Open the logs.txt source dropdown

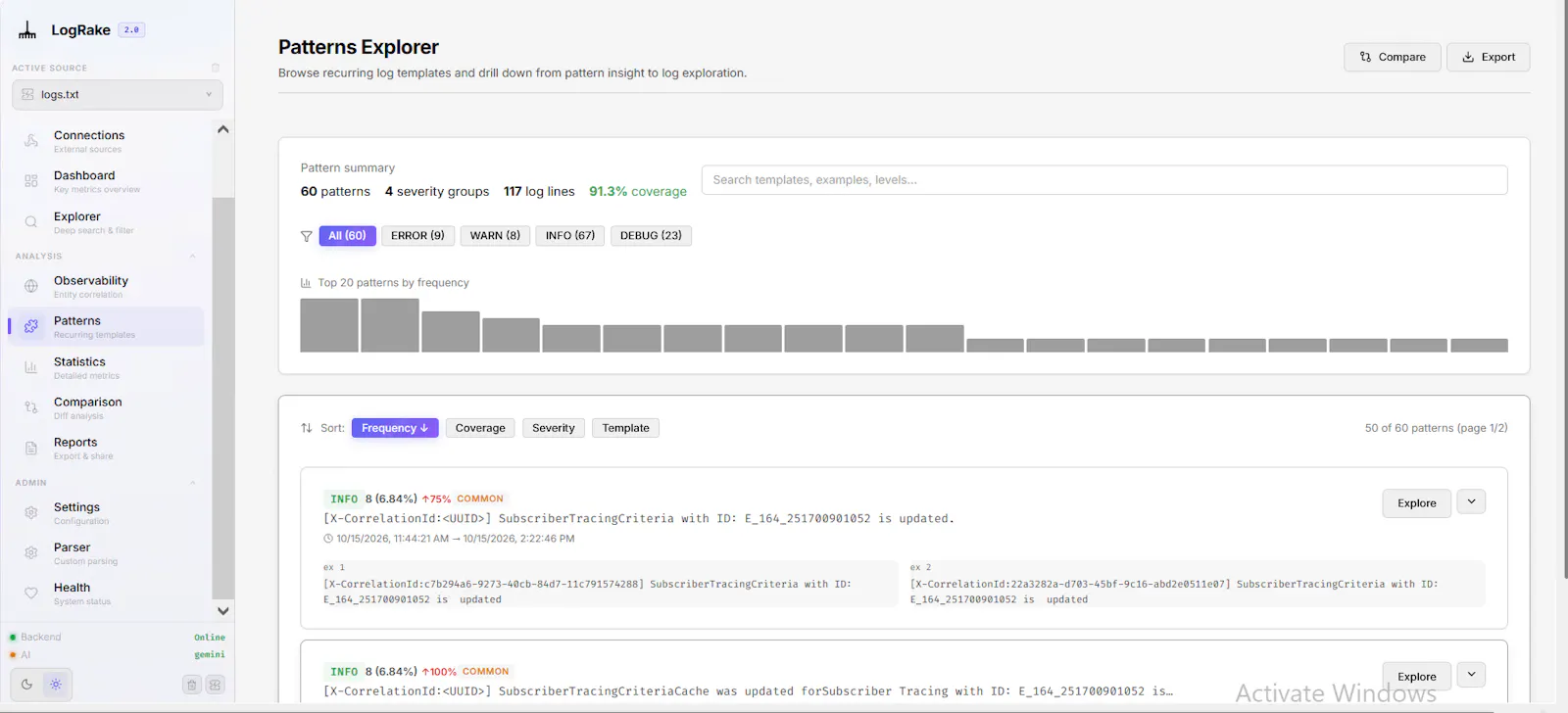tap(118, 95)
